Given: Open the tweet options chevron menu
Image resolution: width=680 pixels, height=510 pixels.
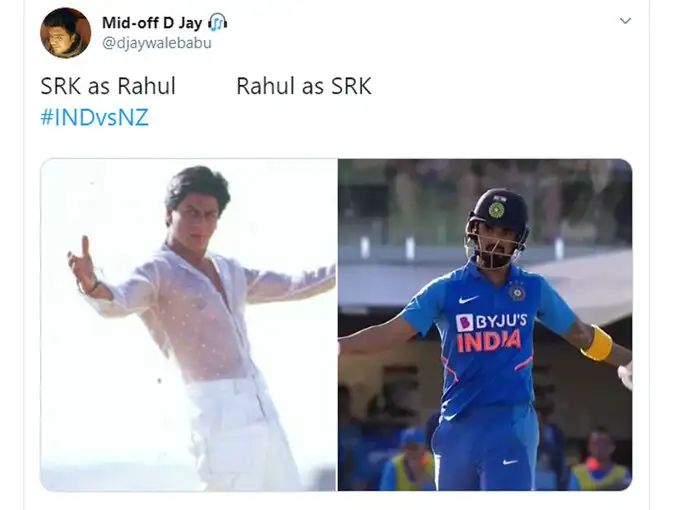Looking at the screenshot, I should pos(625,21).
